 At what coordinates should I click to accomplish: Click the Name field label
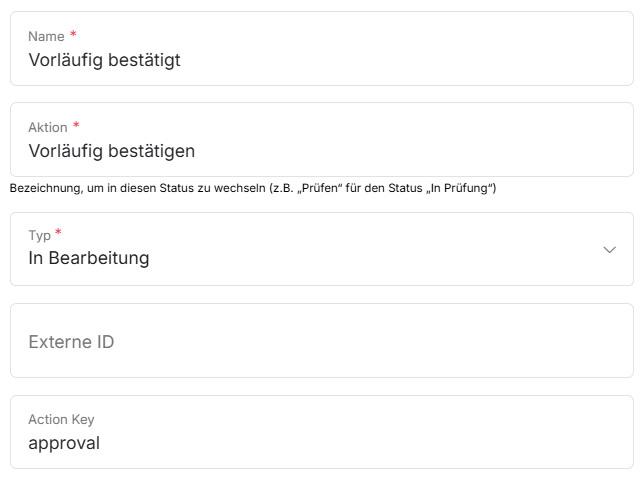(46, 36)
